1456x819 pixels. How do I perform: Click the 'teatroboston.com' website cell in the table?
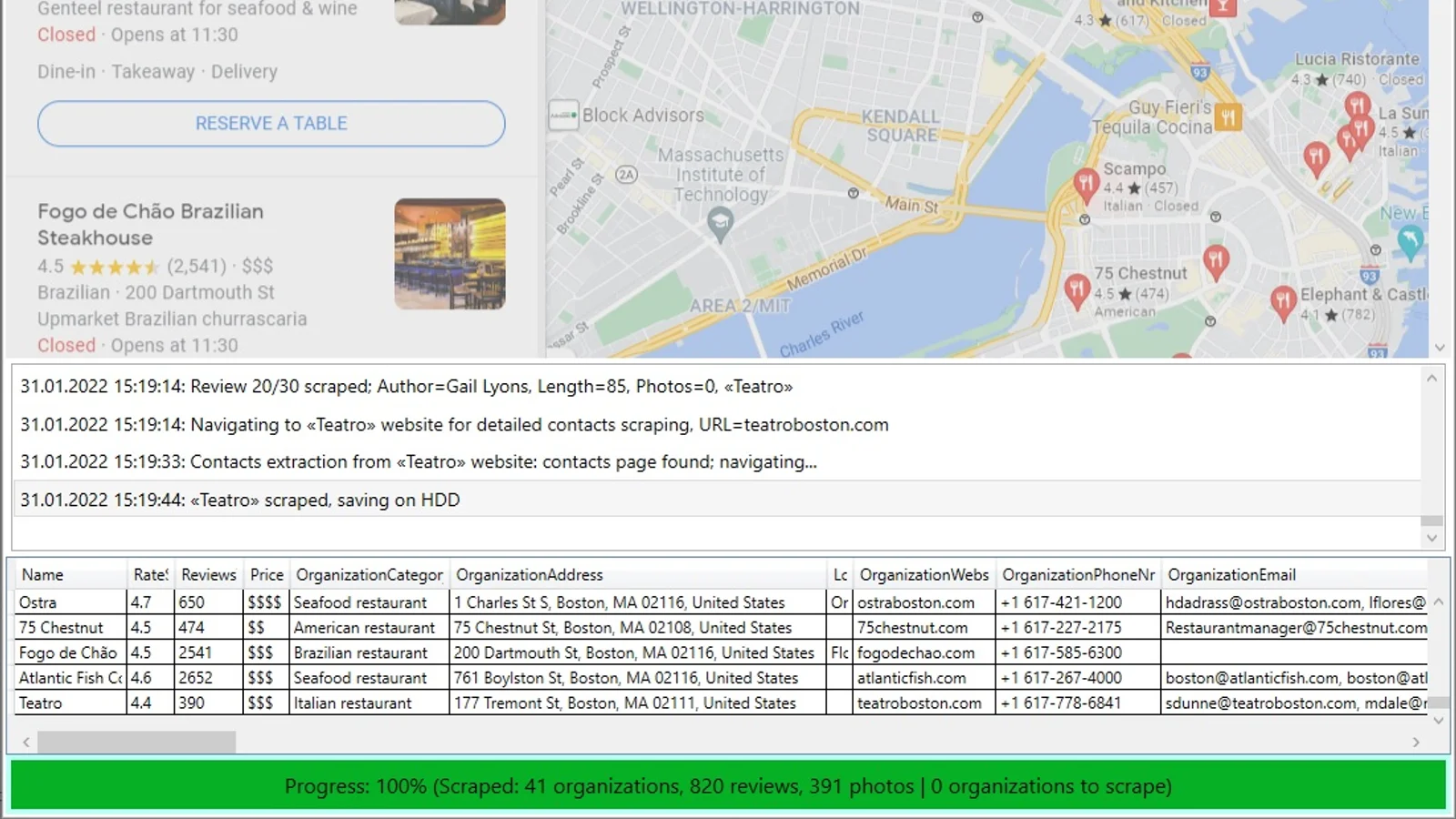pyautogui.click(x=924, y=703)
